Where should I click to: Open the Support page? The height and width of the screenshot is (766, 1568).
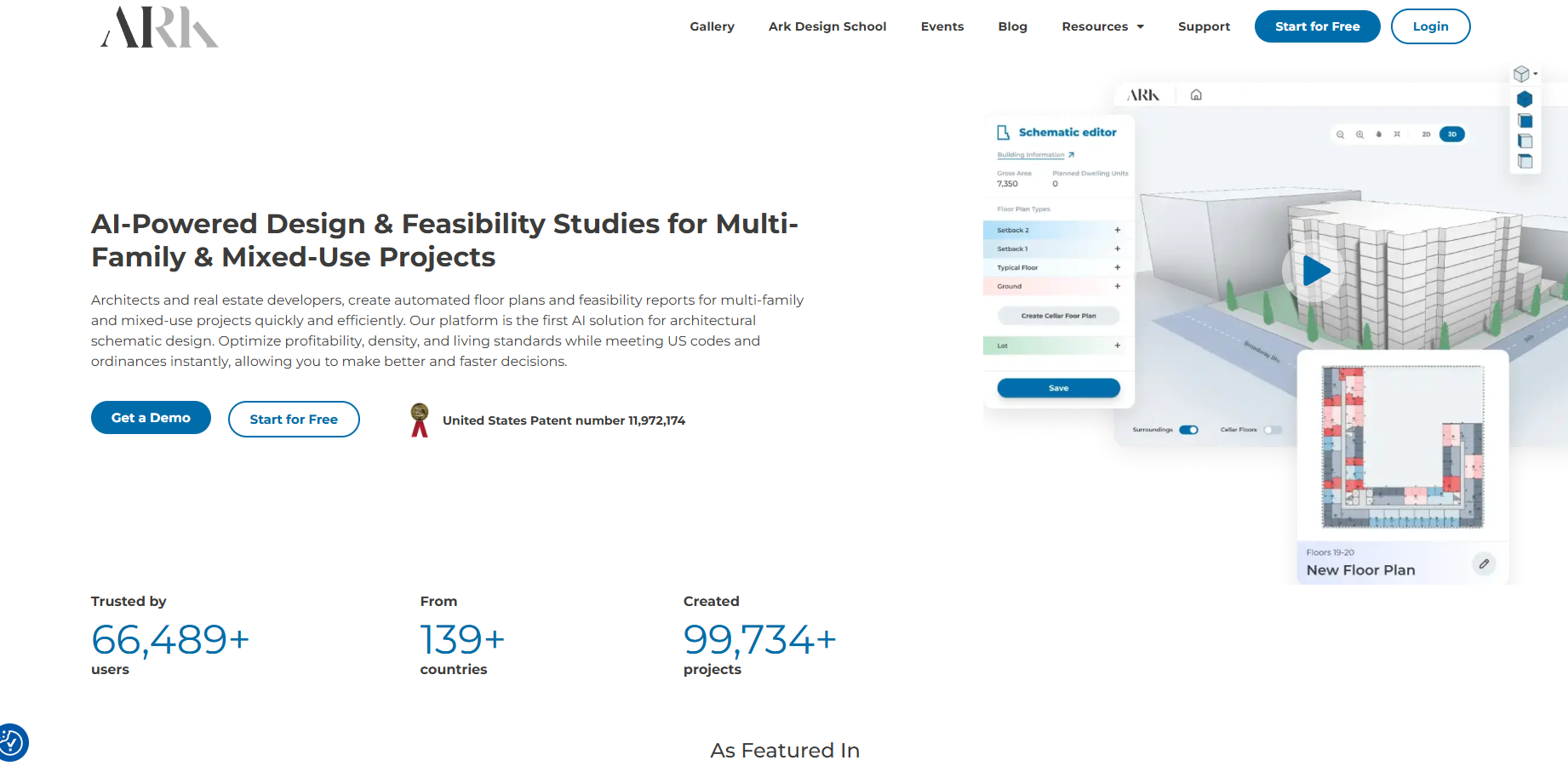pos(1204,26)
